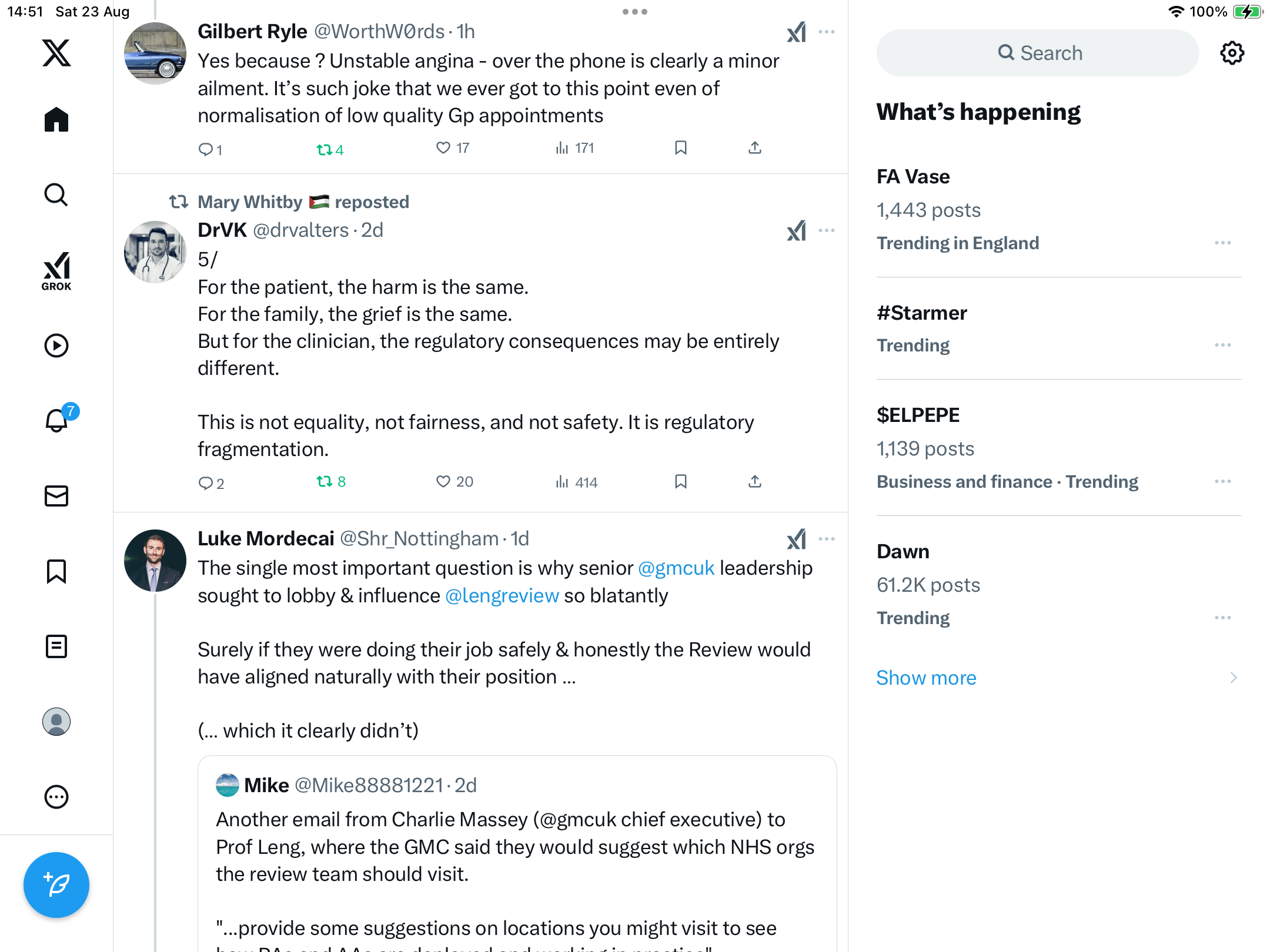Open the notifications bell
1270x952 pixels.
click(x=56, y=421)
